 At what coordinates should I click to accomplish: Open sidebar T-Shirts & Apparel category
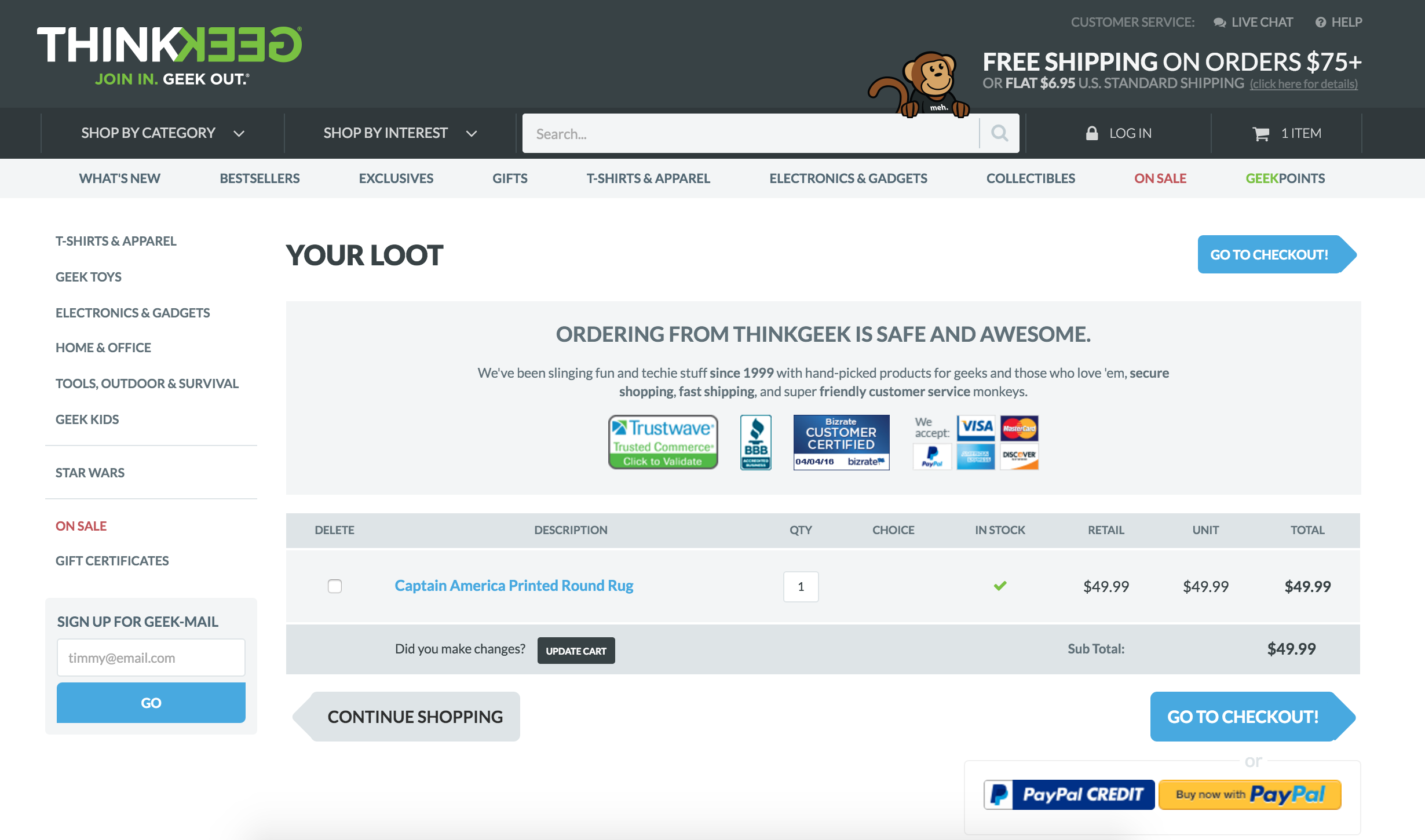click(x=116, y=241)
